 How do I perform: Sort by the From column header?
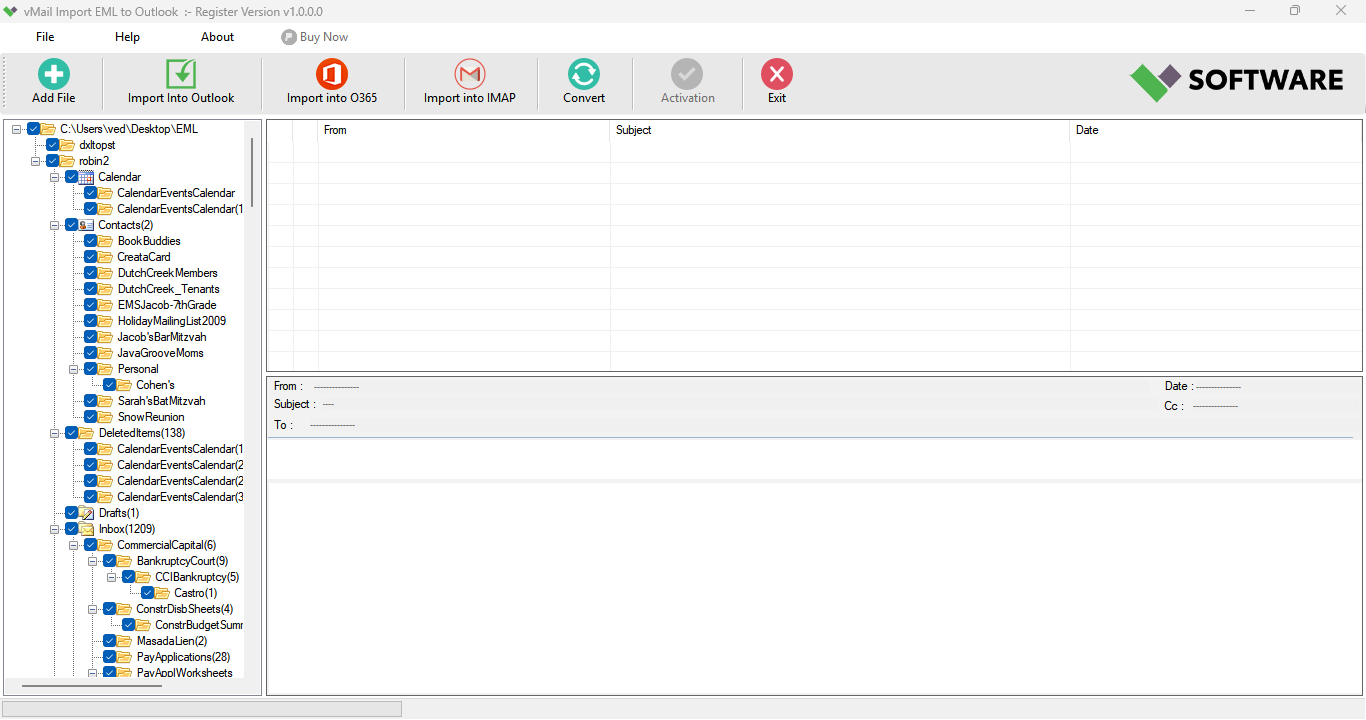[x=464, y=130]
